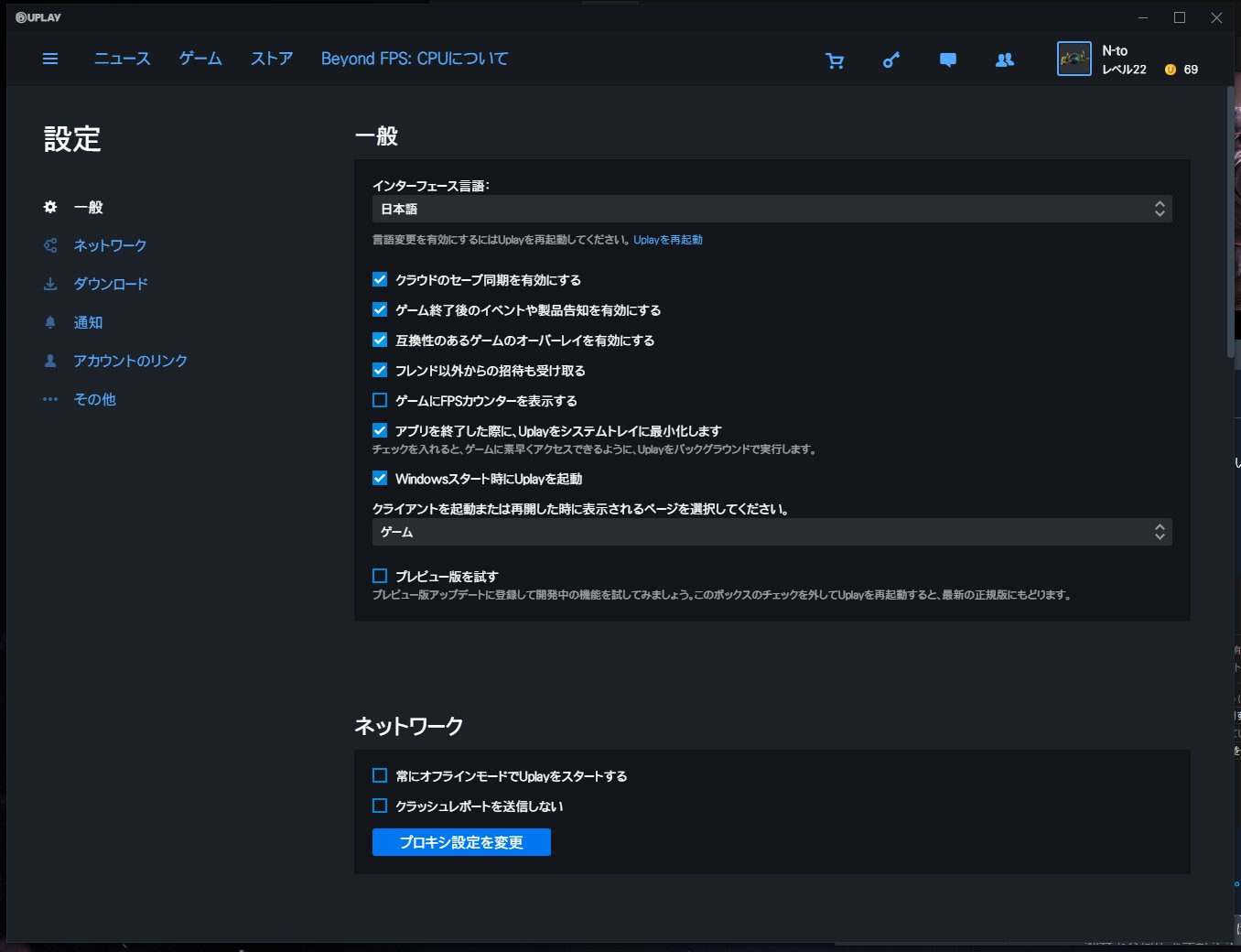Click the ネットワーク section heading
Viewport: 1241px width, 952px height.
pos(409,726)
